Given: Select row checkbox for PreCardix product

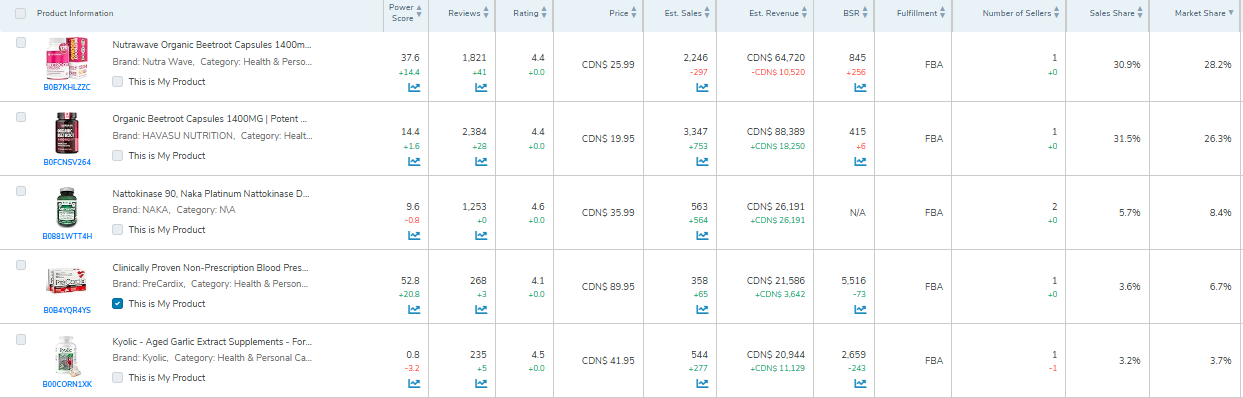Looking at the screenshot, I should 21,265.
